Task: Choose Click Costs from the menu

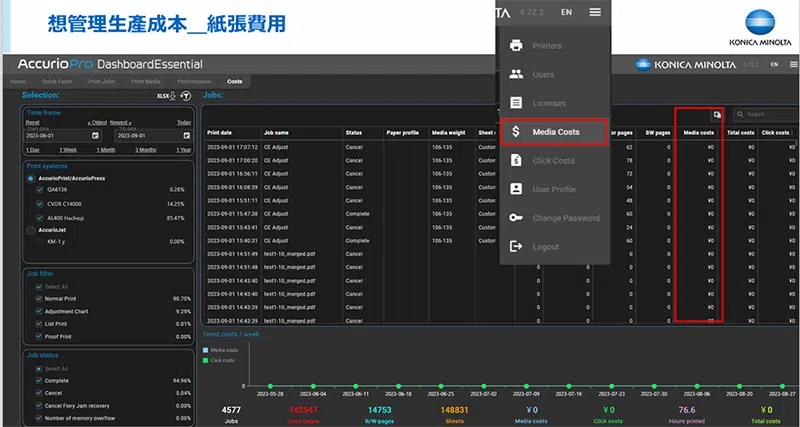Action: (x=555, y=161)
